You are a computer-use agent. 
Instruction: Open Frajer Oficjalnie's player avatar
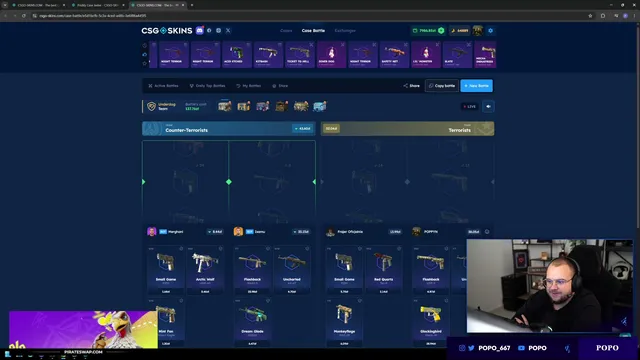[x=330, y=231]
